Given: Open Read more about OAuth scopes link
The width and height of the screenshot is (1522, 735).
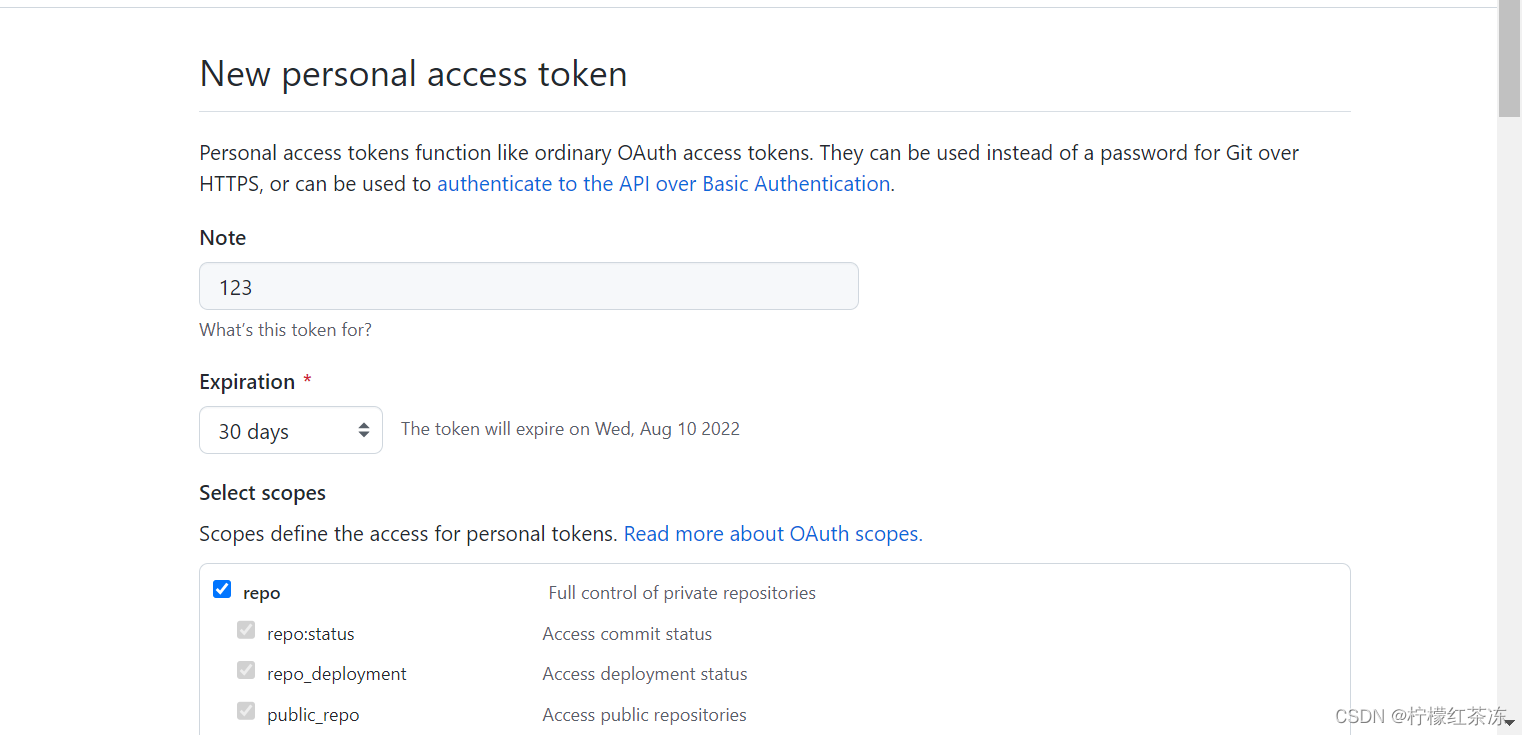Looking at the screenshot, I should (x=773, y=534).
